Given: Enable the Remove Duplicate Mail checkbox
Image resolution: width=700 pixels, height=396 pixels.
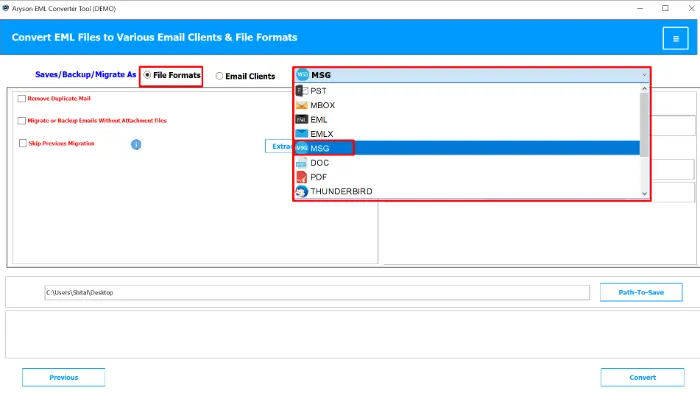Looking at the screenshot, I should [x=21, y=98].
